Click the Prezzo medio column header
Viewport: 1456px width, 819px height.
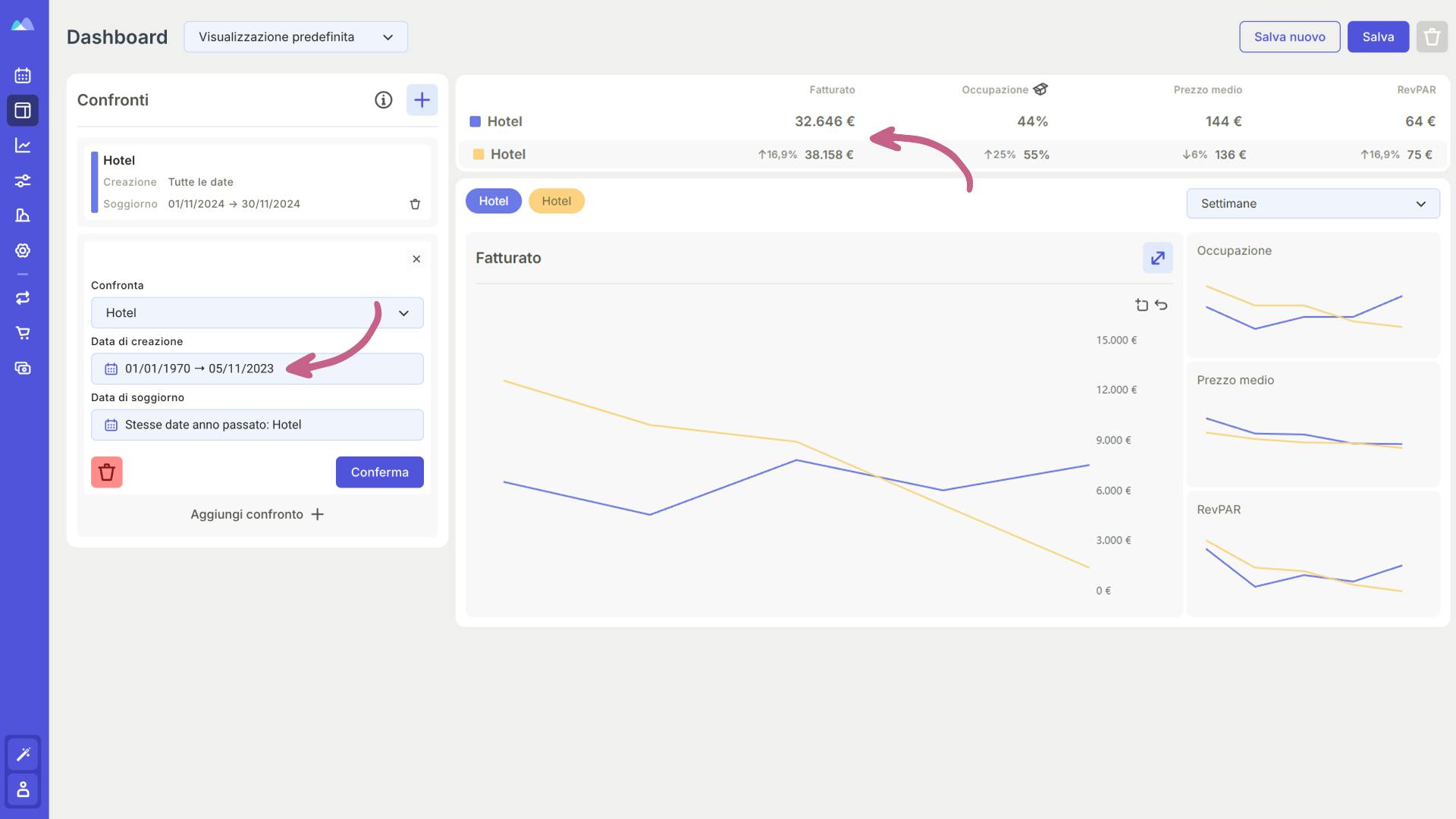[1207, 89]
